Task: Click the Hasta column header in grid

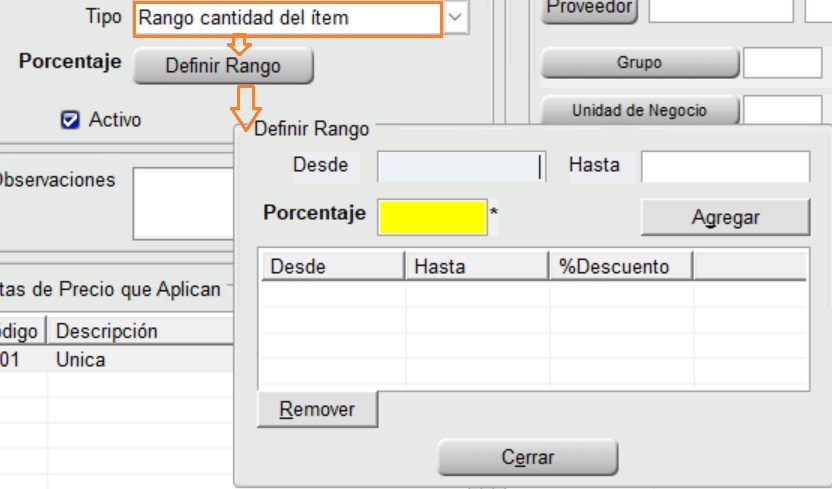Action: click(x=477, y=266)
